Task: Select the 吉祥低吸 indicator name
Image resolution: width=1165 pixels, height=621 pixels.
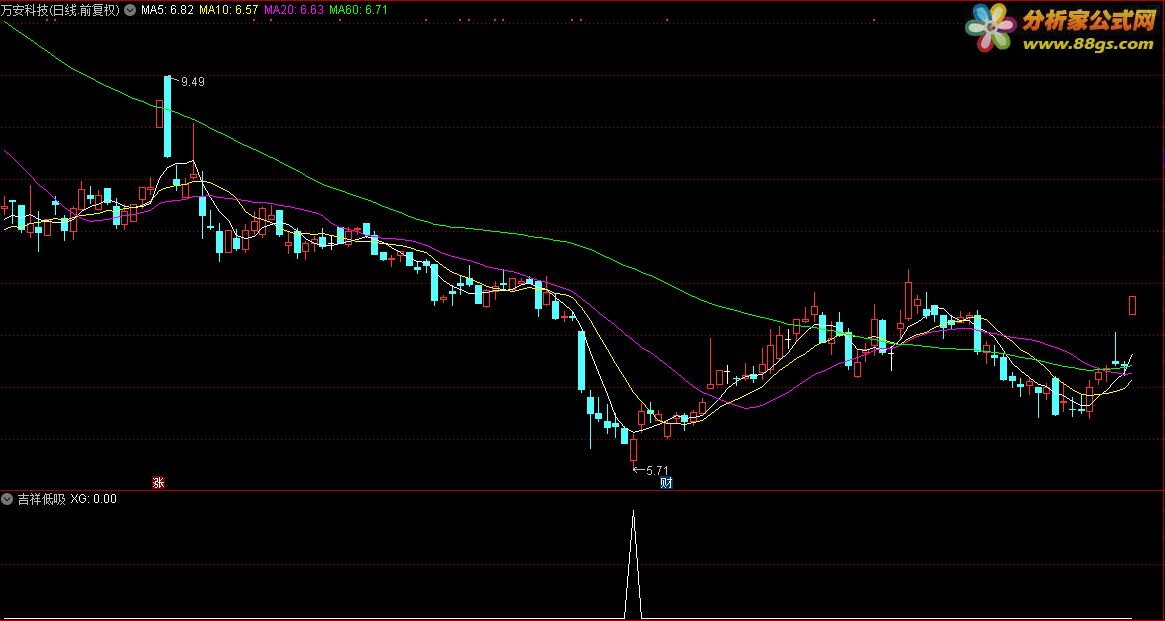Action: click(42, 499)
